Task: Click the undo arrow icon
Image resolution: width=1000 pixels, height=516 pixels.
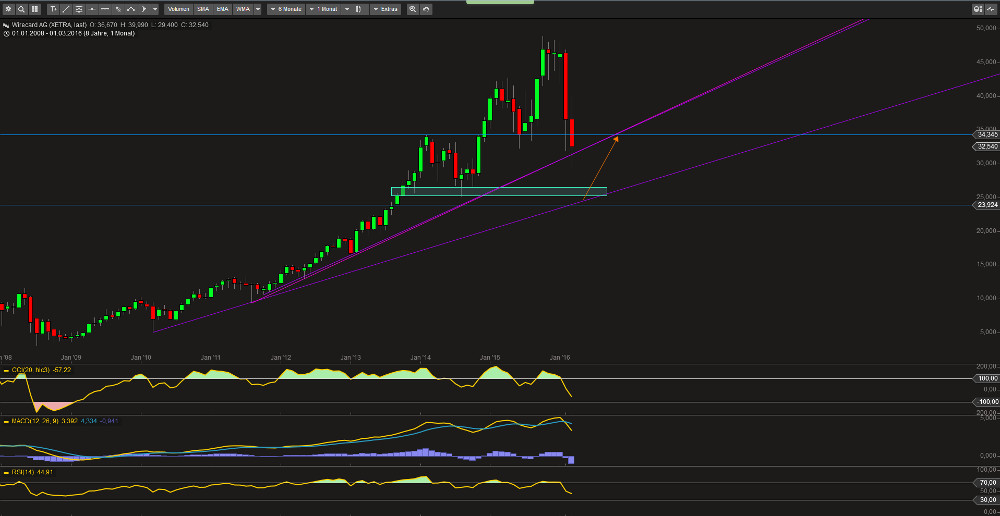Action: 426,9
